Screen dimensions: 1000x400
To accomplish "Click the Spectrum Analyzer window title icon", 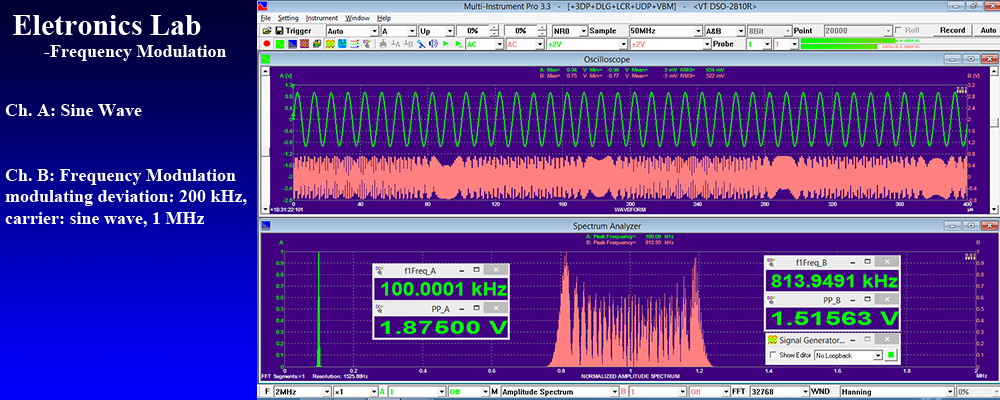I will [x=265, y=225].
